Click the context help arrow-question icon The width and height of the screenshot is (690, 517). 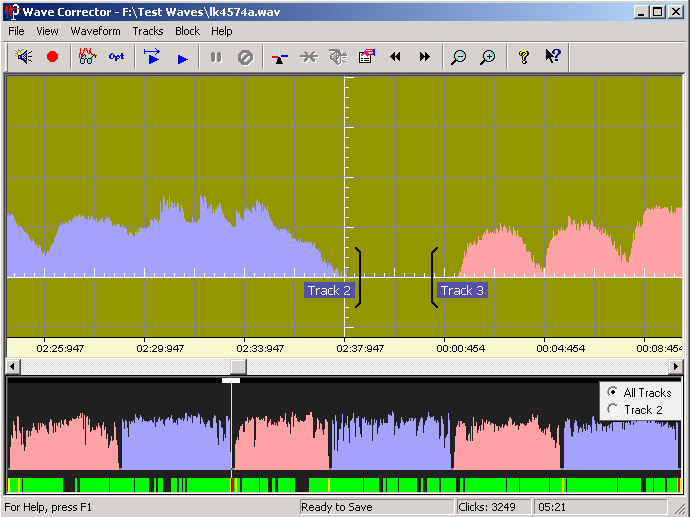pos(552,57)
